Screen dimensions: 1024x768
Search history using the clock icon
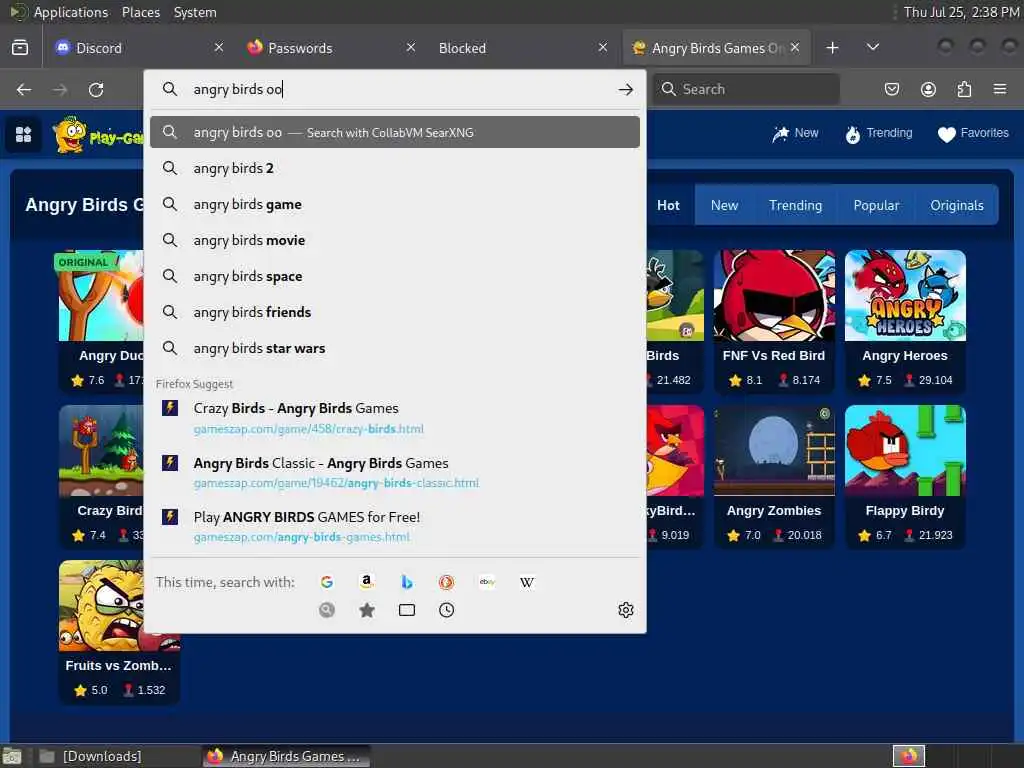pyautogui.click(x=447, y=610)
